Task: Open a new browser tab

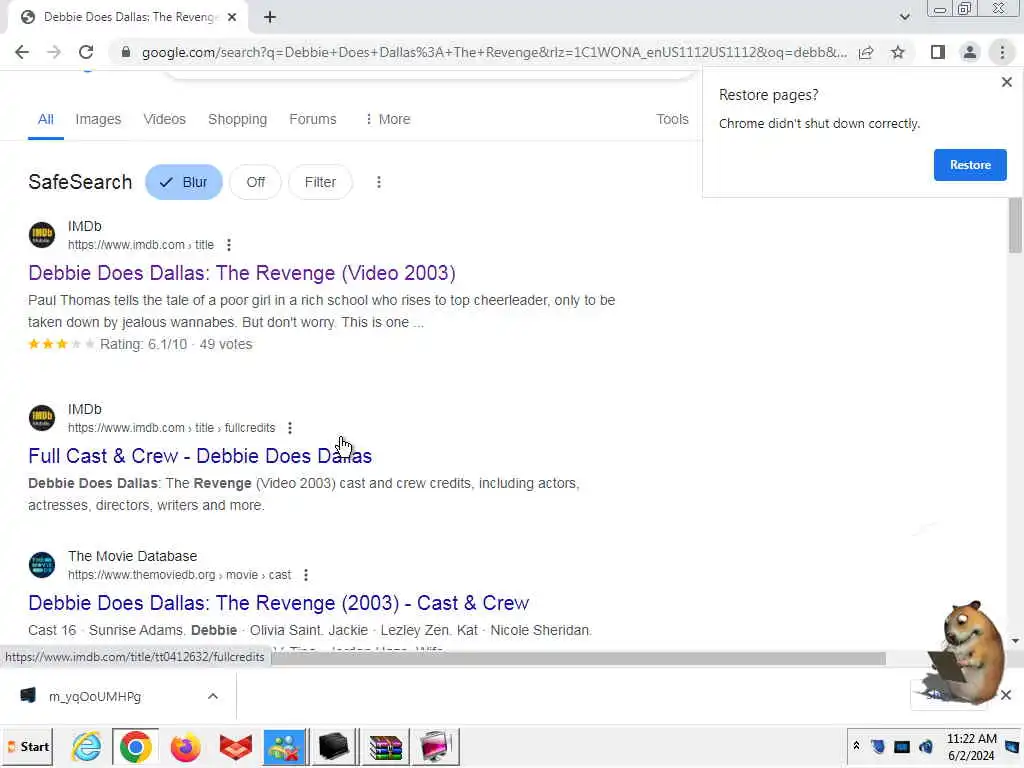Action: tap(270, 17)
